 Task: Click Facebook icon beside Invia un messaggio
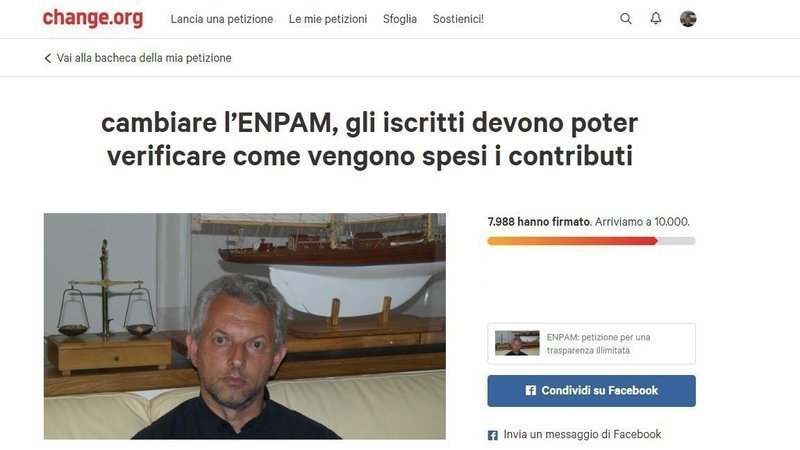[x=492, y=435]
